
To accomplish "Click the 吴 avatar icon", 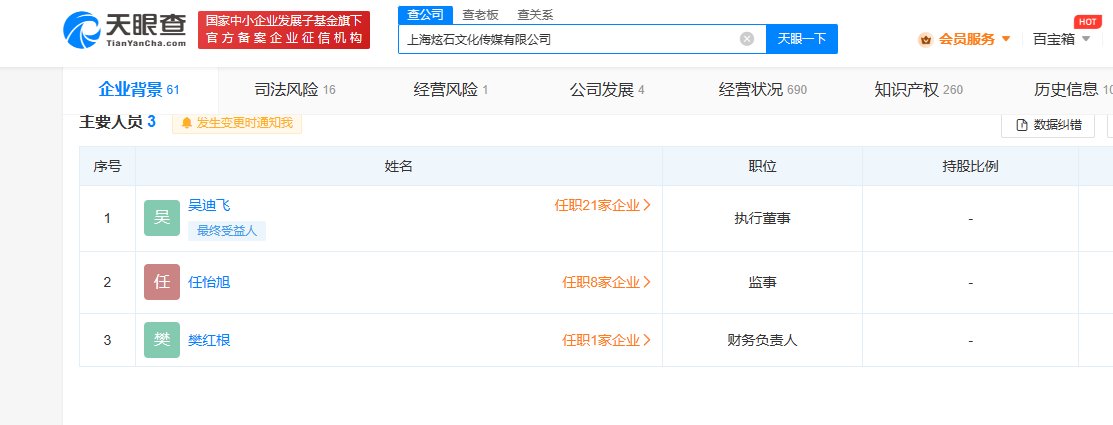I will tap(162, 218).
